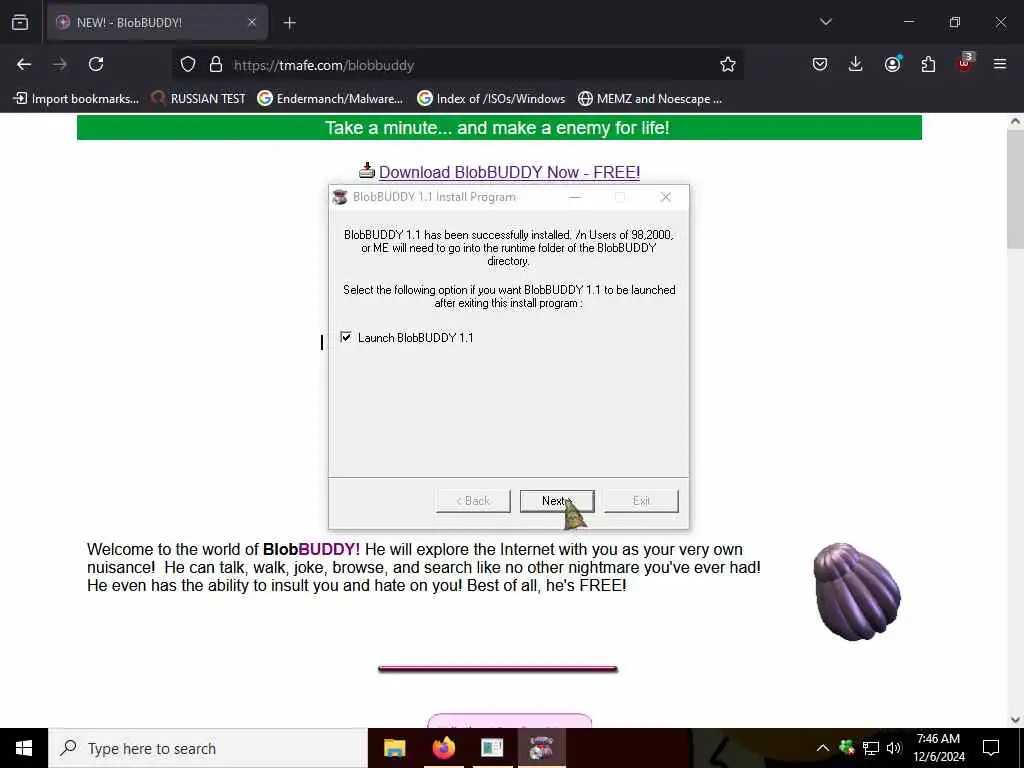Click Next button in installer
This screenshot has width=1024, height=768.
557,501
